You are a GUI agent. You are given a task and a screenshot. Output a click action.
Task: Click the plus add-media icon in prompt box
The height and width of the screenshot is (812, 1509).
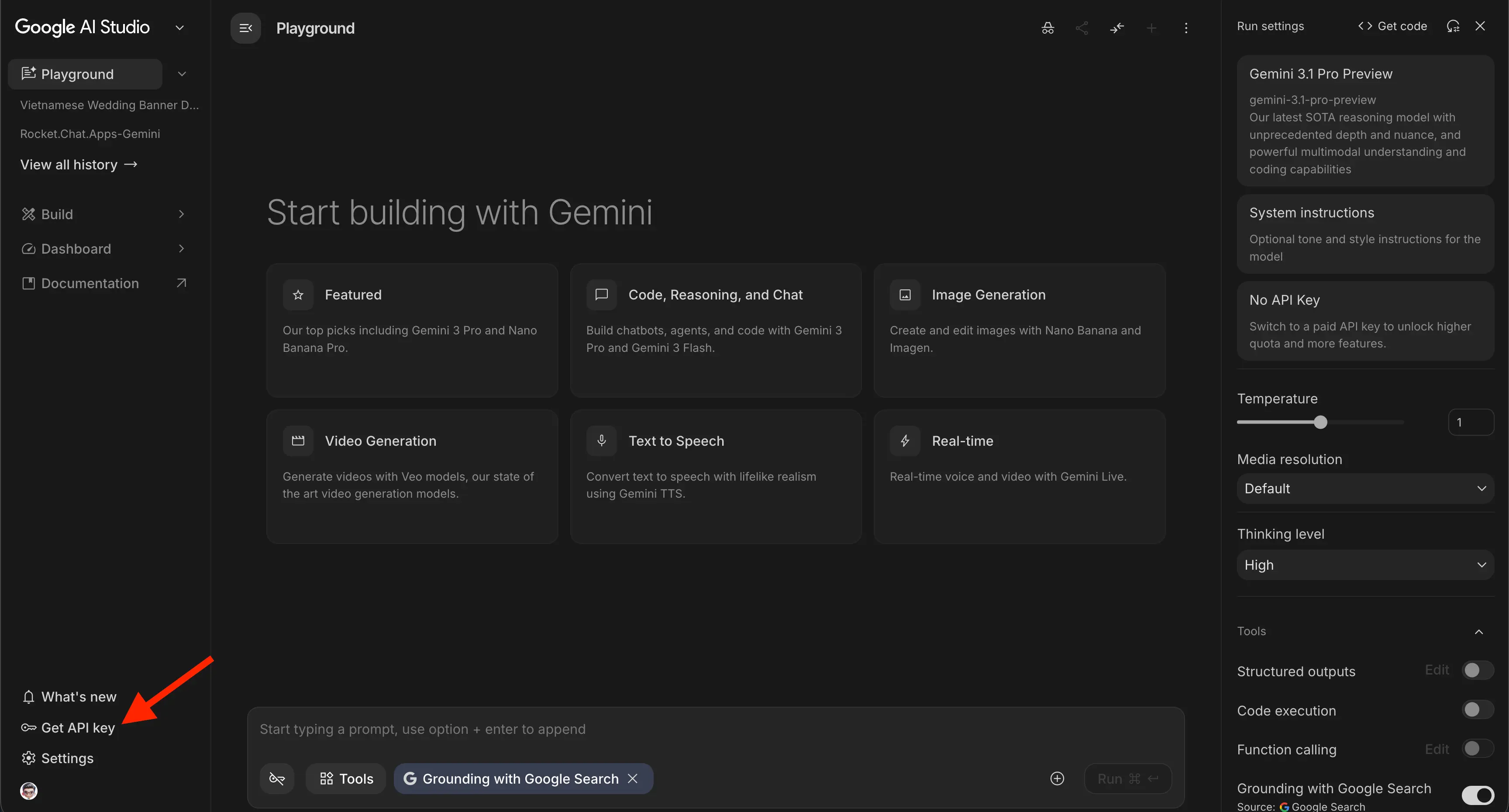pyautogui.click(x=1057, y=778)
